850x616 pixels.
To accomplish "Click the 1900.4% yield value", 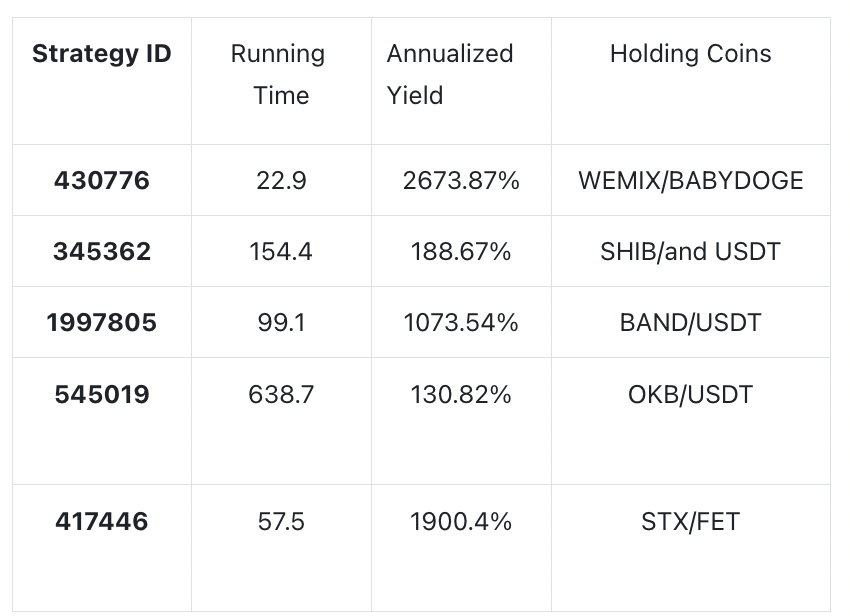I will coord(461,522).
